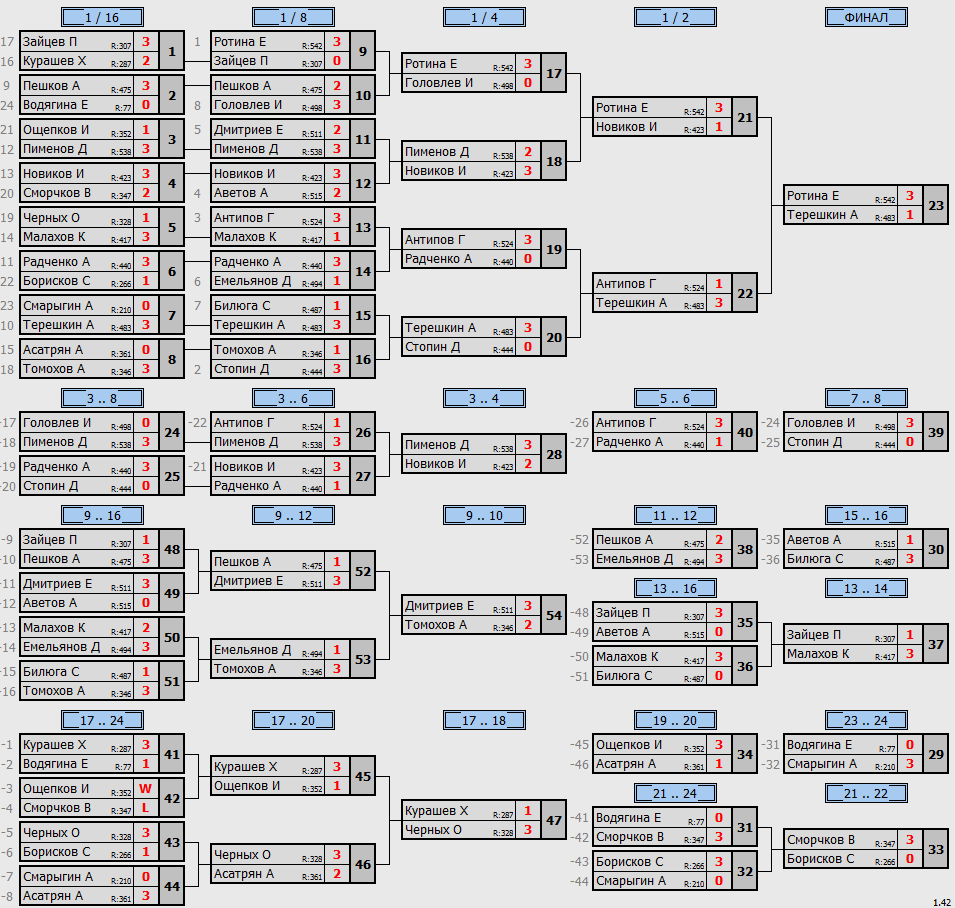This screenshot has width=955, height=908.
Task: Select the '3 .. 4' placement header
Action: click(x=484, y=398)
